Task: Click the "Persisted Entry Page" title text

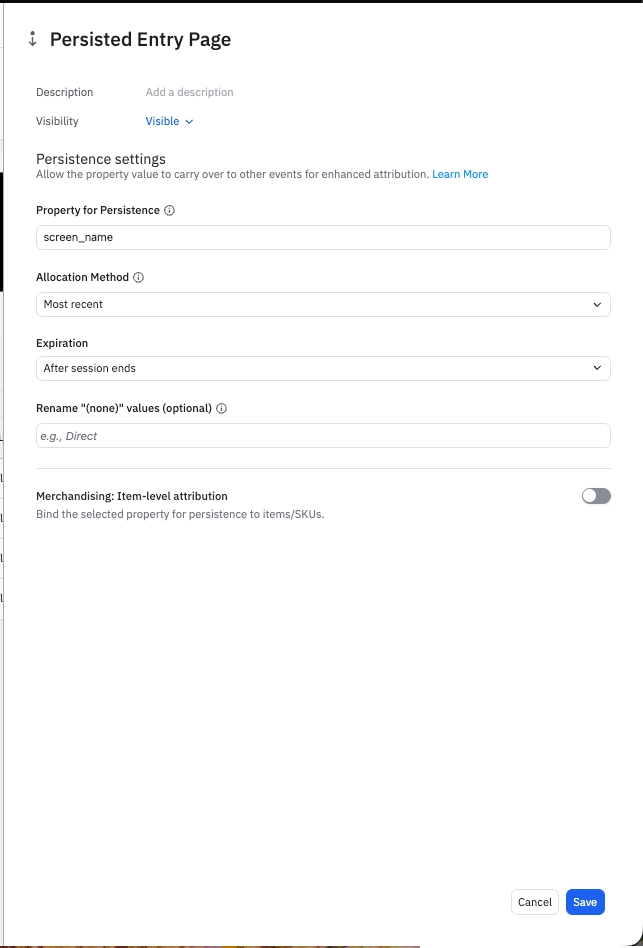Action: click(140, 40)
